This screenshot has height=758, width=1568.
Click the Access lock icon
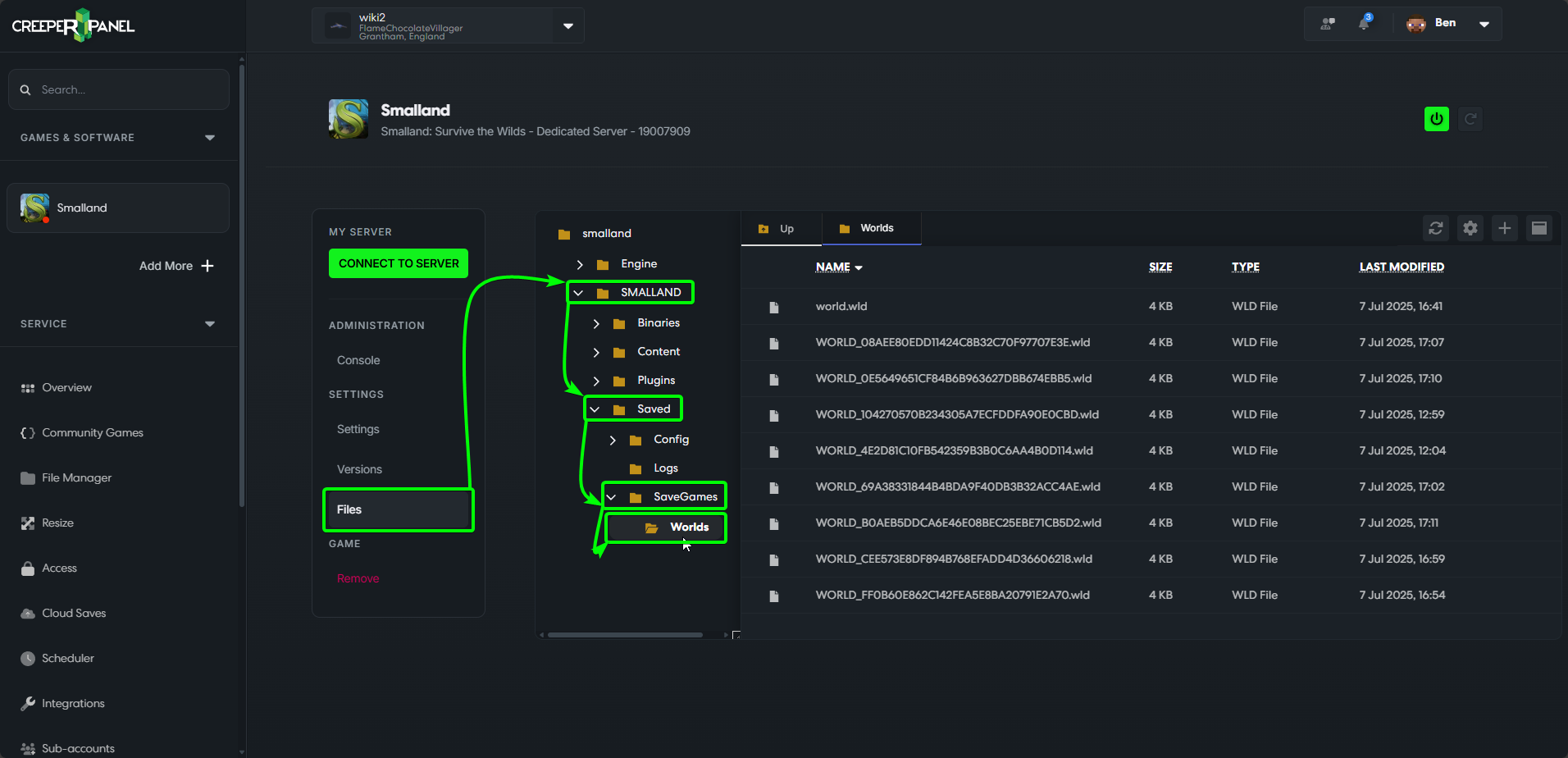click(x=28, y=568)
